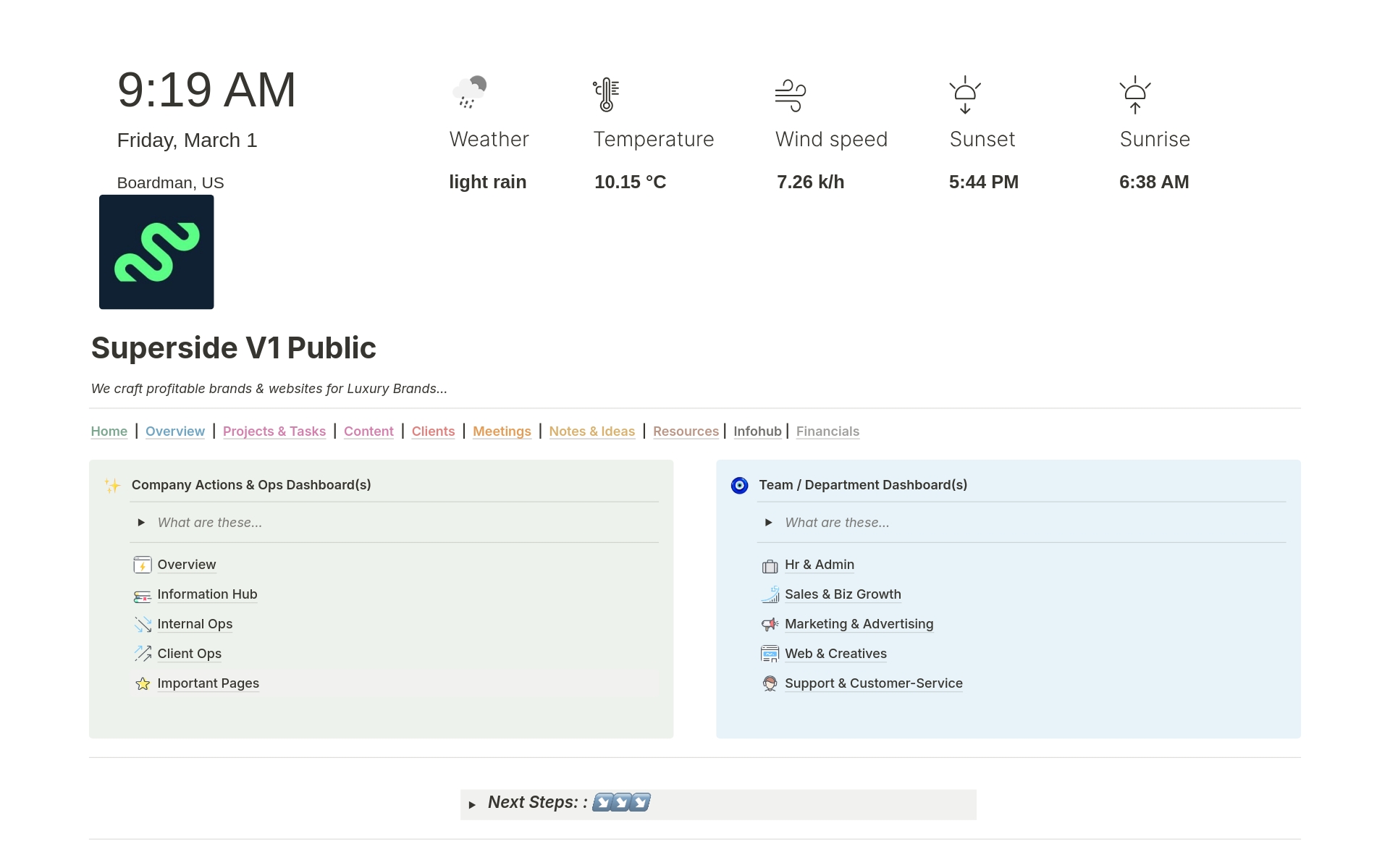The width and height of the screenshot is (1390, 868).
Task: Open the Important Pages item
Action: point(208,683)
